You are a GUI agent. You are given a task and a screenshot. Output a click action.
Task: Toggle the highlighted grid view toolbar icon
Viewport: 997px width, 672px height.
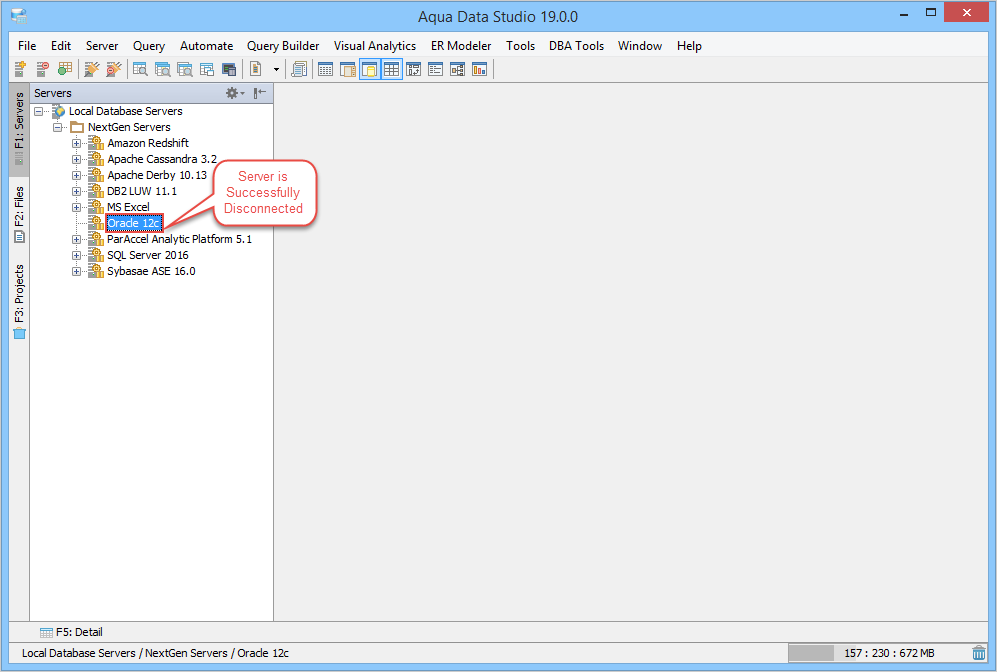coord(392,69)
